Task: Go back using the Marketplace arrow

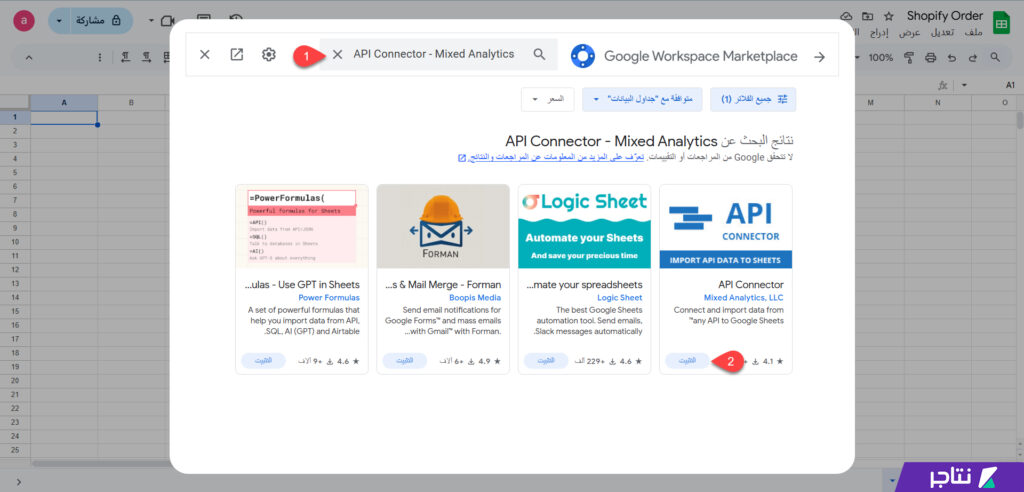Action: point(820,57)
